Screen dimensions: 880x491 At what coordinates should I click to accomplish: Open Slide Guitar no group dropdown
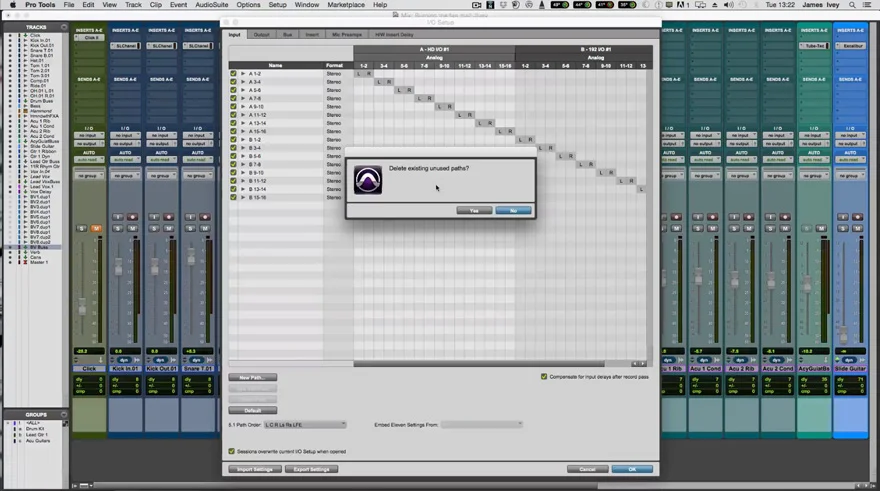850,176
